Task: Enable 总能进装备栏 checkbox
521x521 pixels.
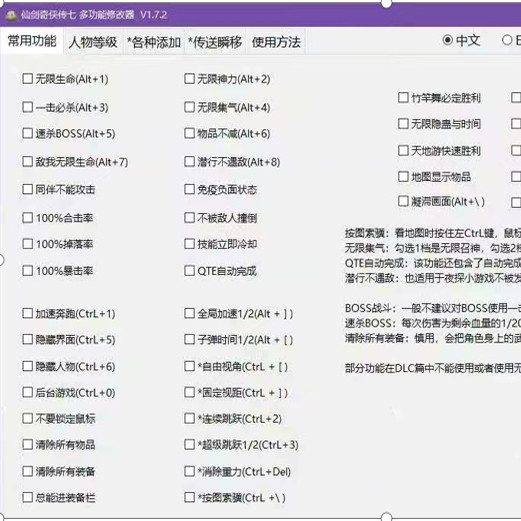Action: pos(27,498)
